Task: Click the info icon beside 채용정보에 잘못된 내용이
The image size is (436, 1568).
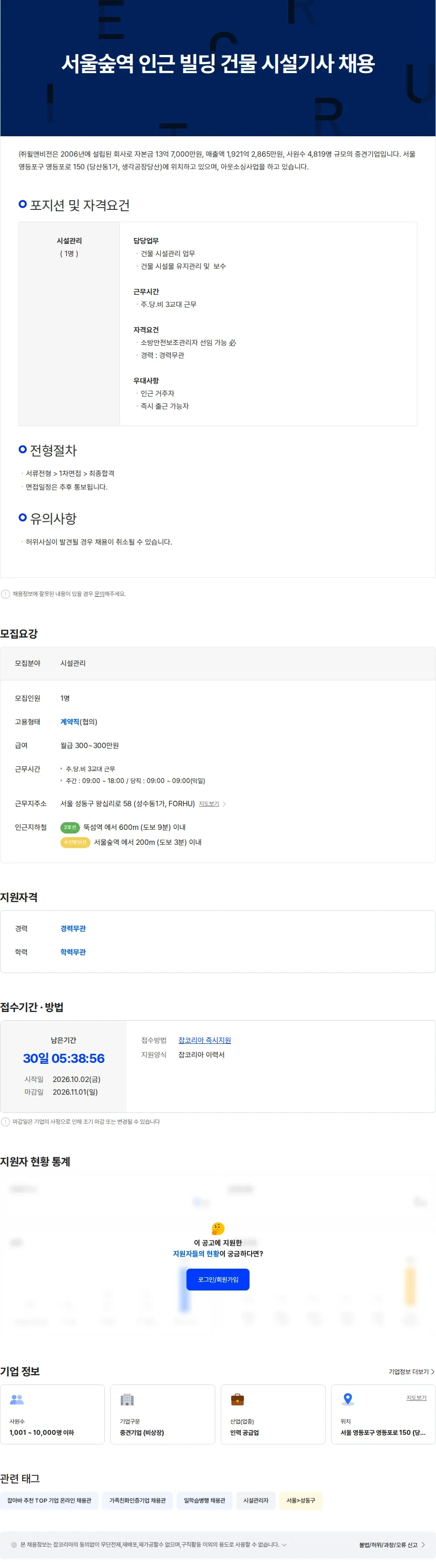Action: coord(5,594)
